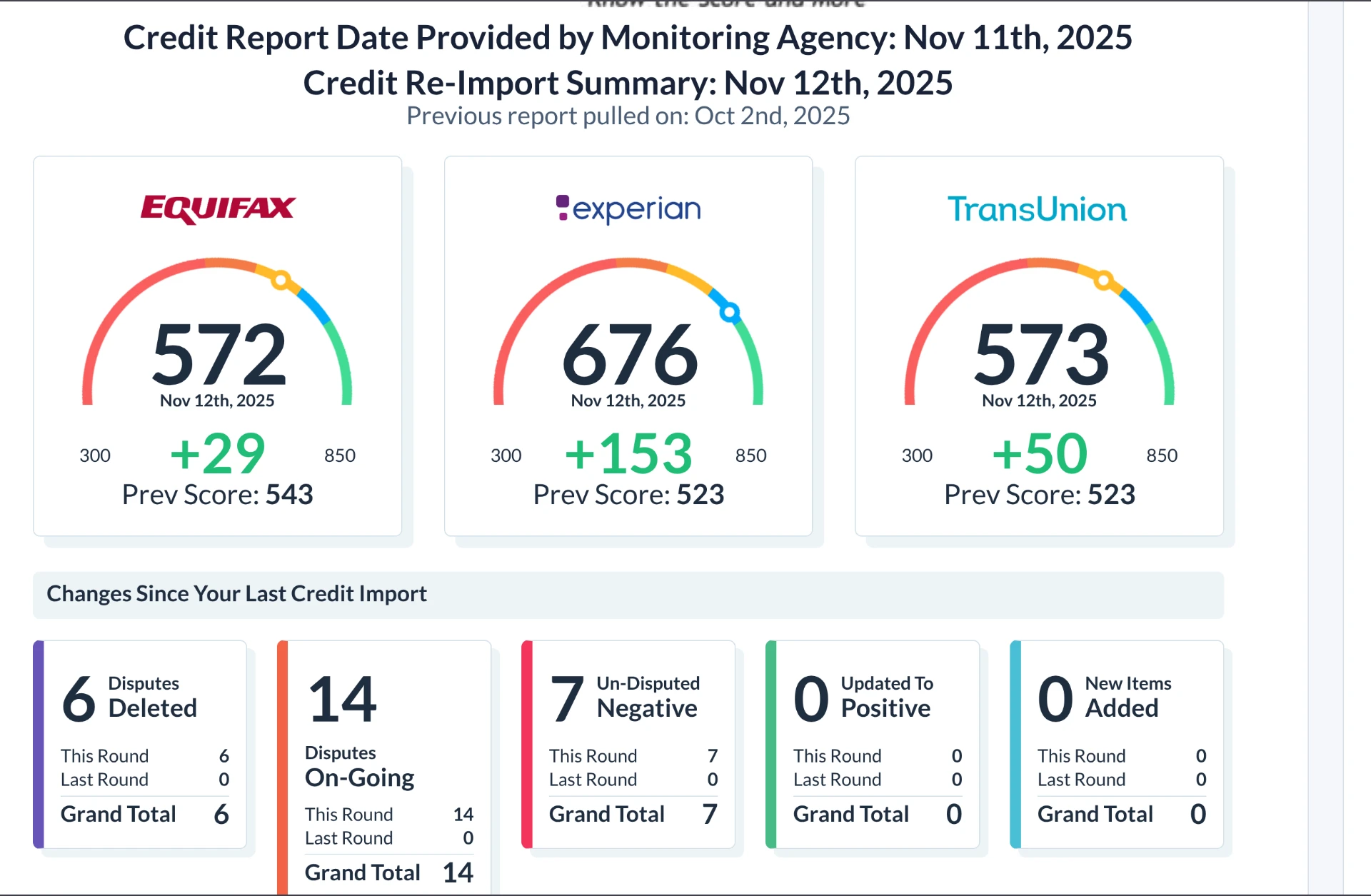Click the Experian Prev Score text

coord(628,495)
